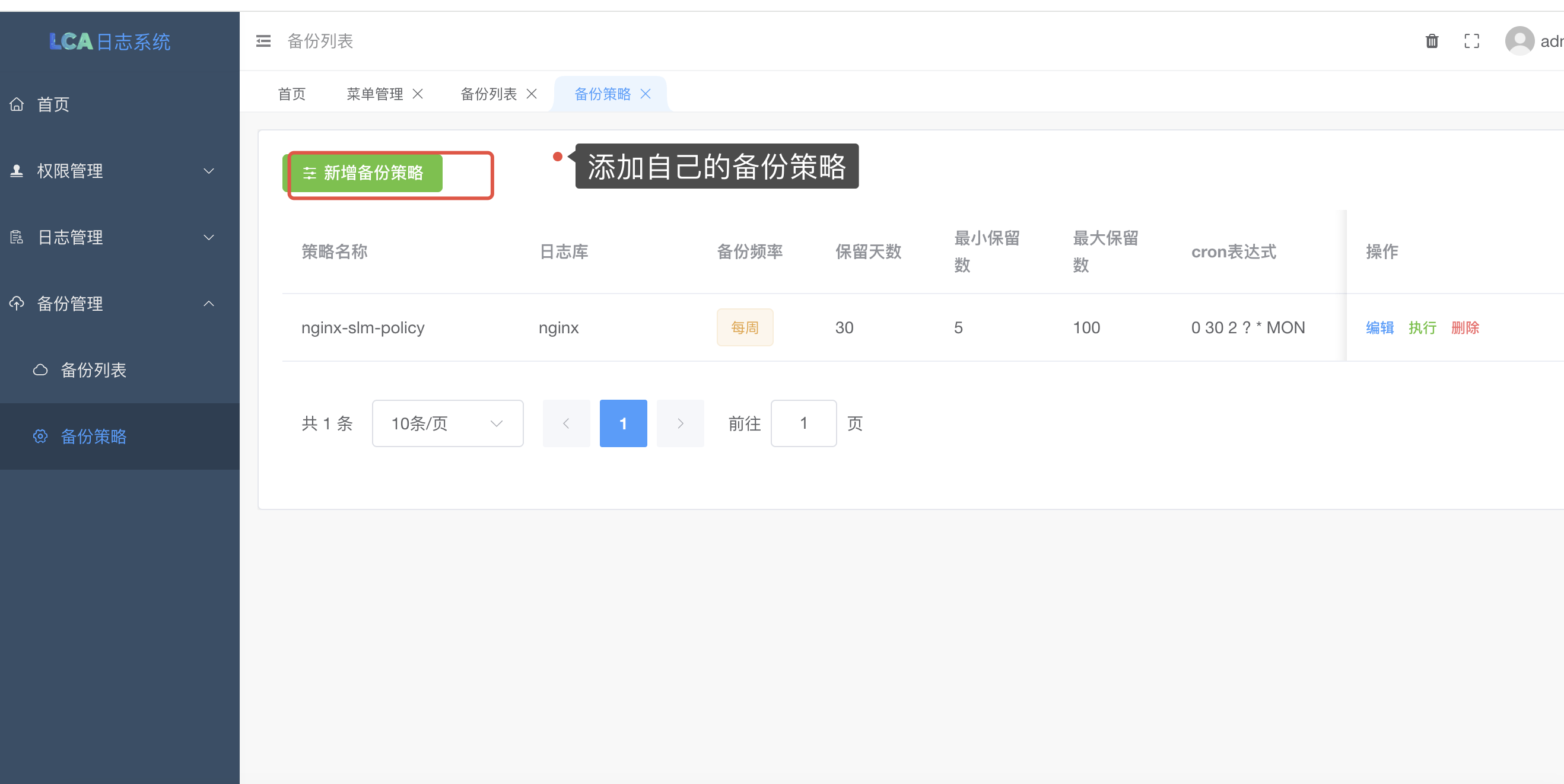
Task: Click the sidebar collapse hamburger icon
Action: coord(263,42)
